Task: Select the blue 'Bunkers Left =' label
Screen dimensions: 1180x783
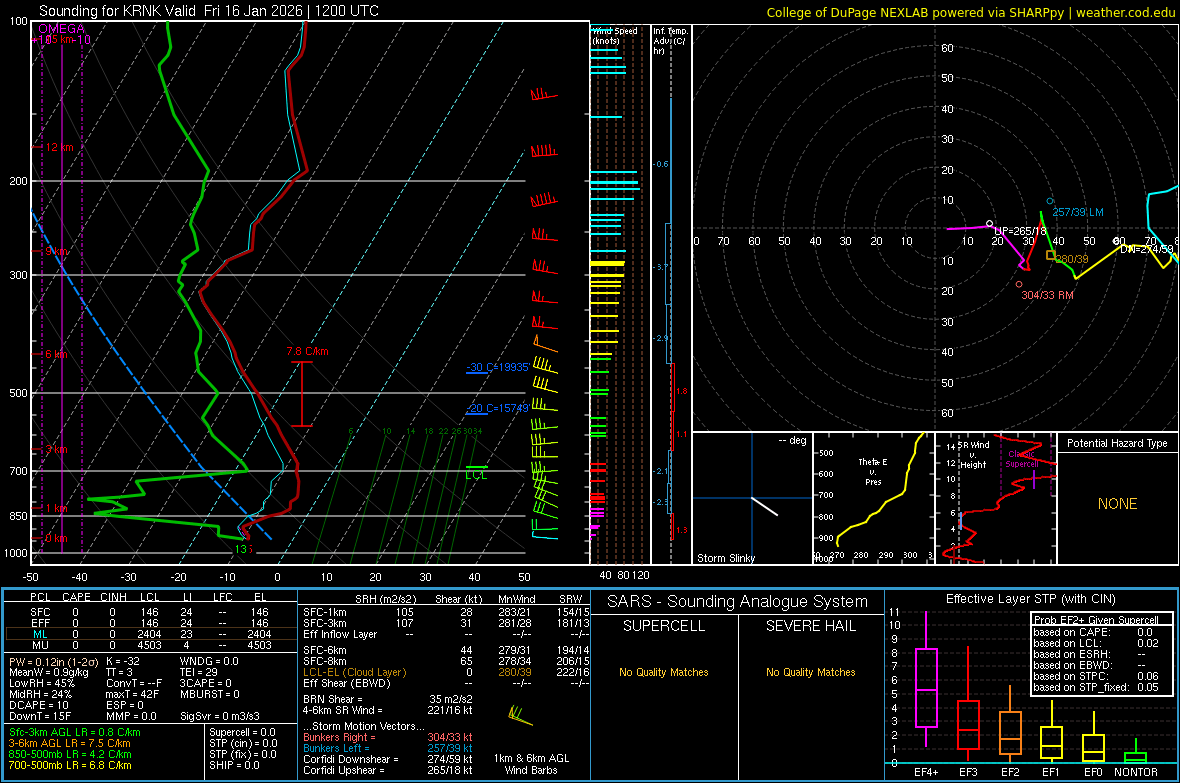Action: pyautogui.click(x=336, y=748)
